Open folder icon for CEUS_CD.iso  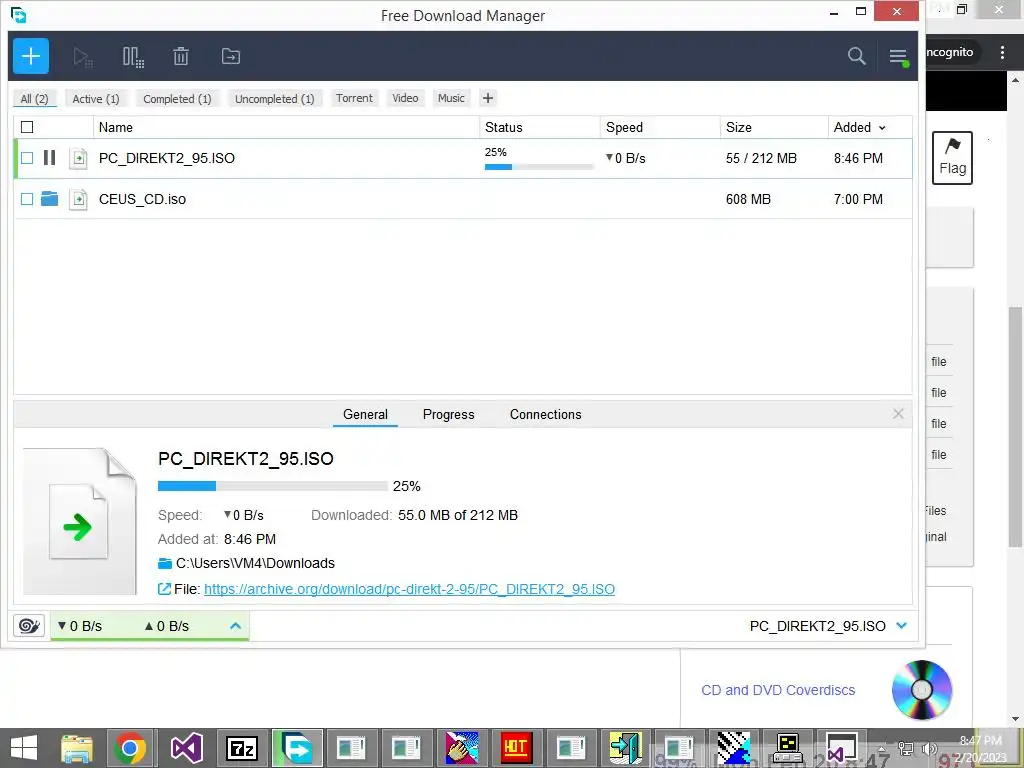point(50,199)
